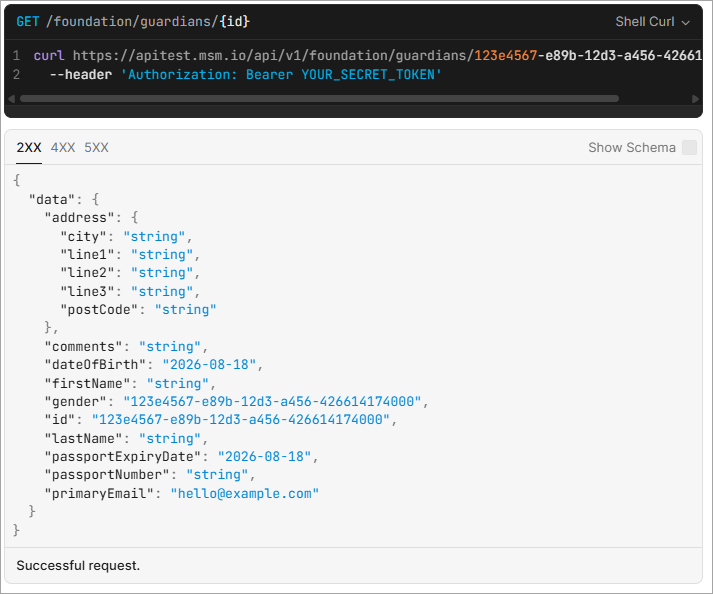Switch to the 5XX response tab
Viewport: 713px width, 594px height.
click(x=96, y=147)
